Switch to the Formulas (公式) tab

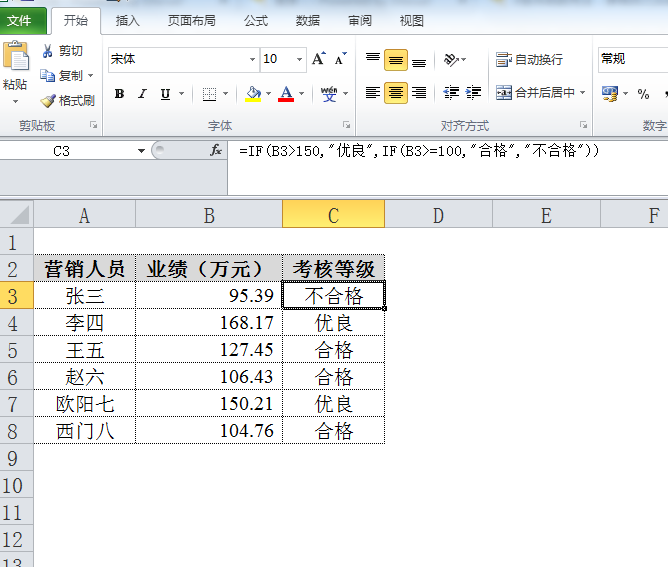pos(256,20)
